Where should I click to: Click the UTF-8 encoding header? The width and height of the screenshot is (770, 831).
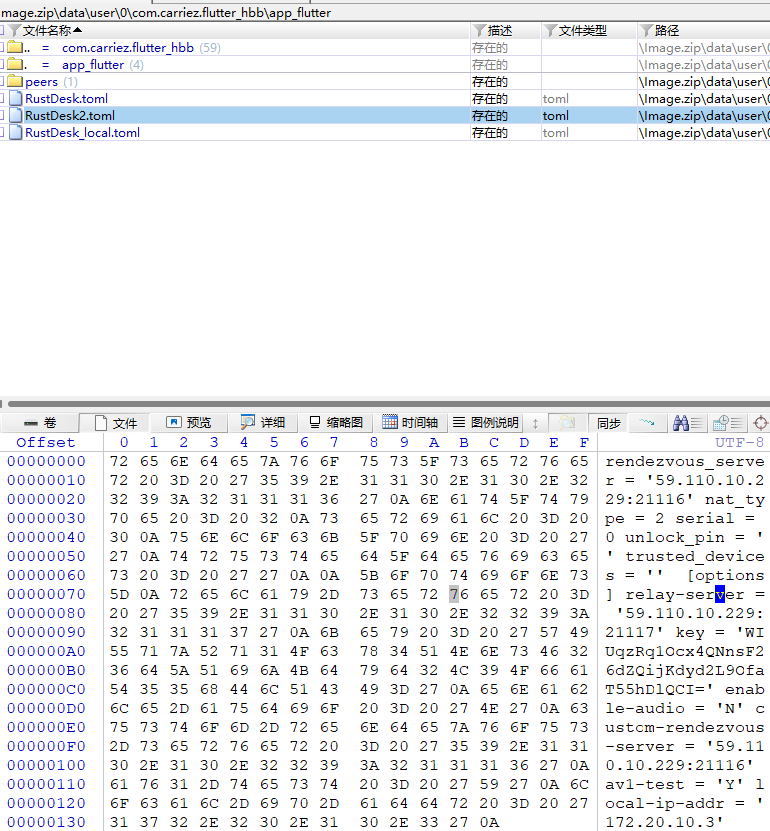(x=739, y=442)
